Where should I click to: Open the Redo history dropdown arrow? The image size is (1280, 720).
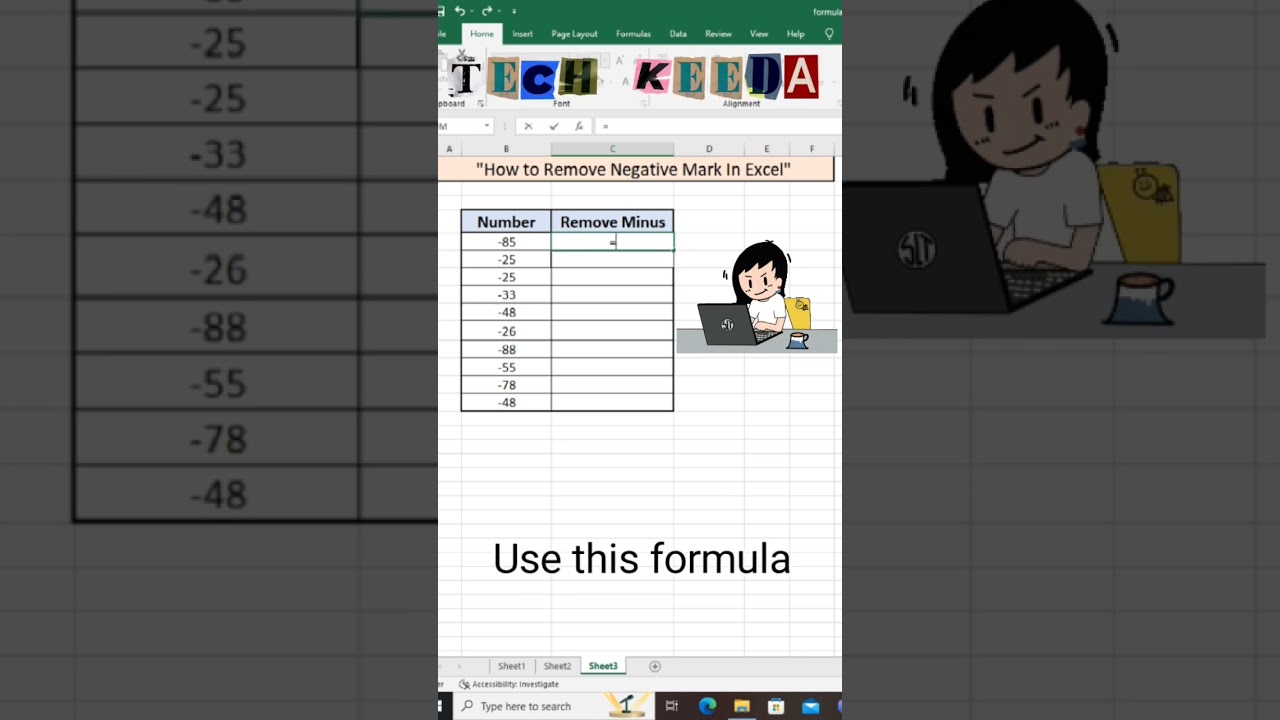point(499,11)
